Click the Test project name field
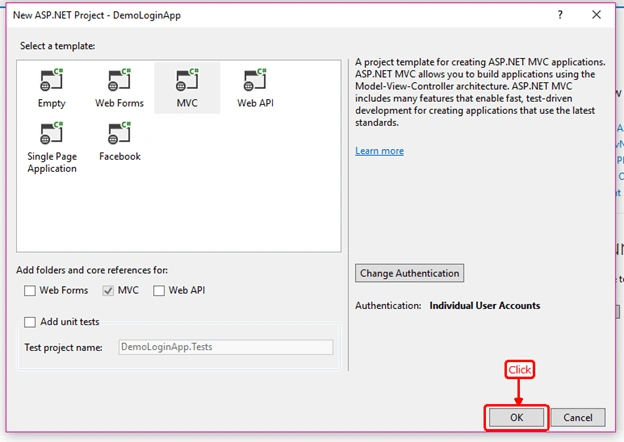Screen dimensions: 624x442 point(226,347)
